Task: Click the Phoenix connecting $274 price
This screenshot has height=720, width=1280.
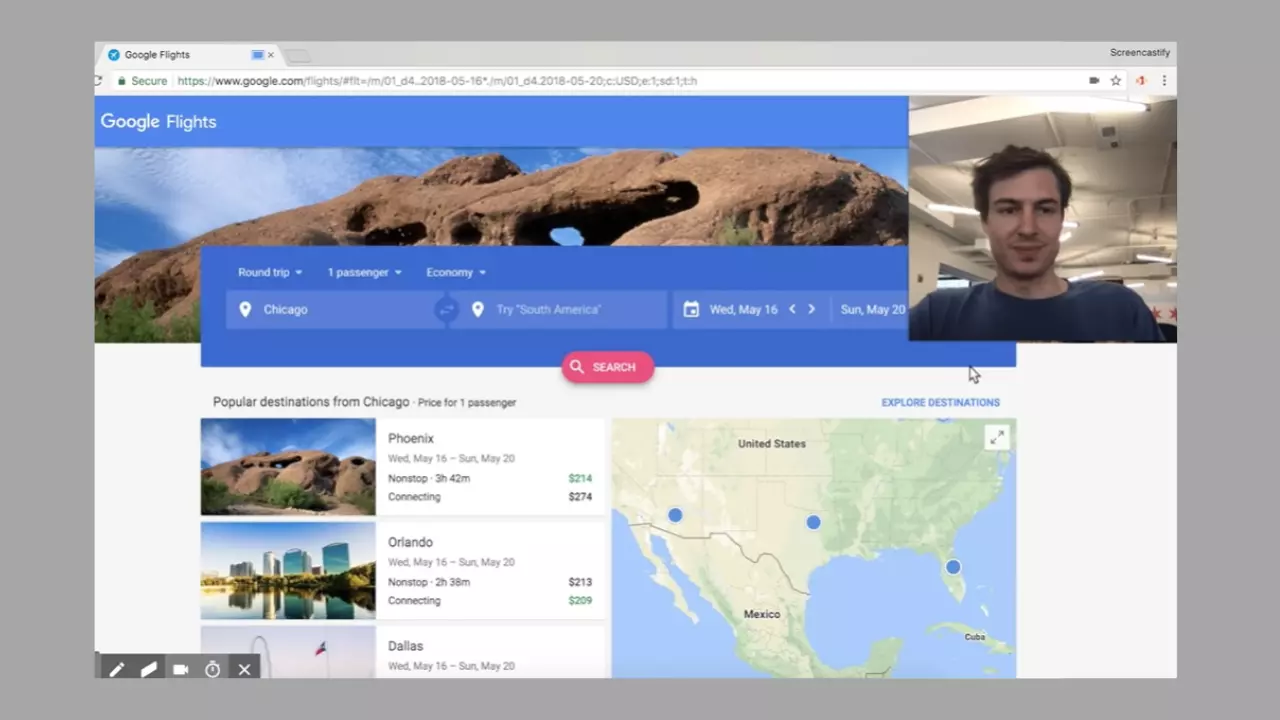Action: click(580, 497)
